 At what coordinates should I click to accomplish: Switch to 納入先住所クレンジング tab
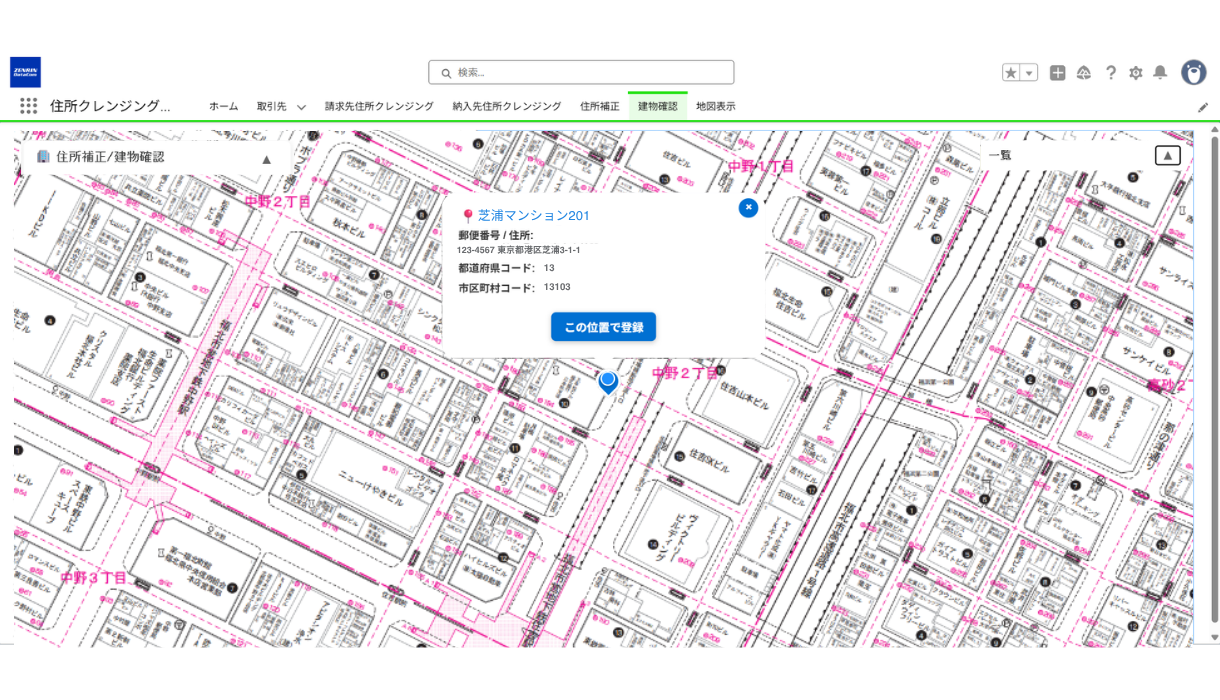507,106
